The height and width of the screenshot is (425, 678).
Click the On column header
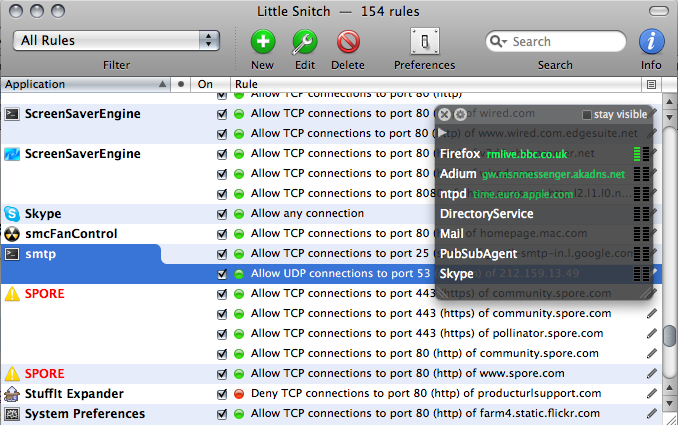[x=210, y=84]
